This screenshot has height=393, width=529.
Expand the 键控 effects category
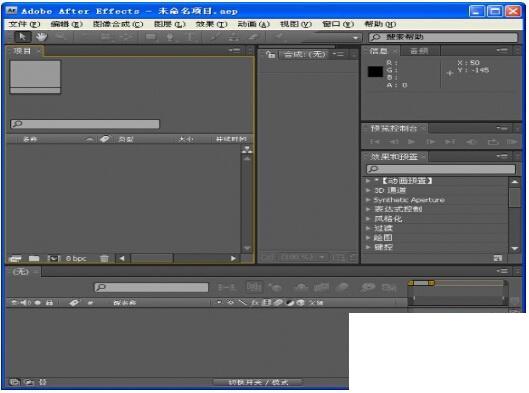[368, 247]
